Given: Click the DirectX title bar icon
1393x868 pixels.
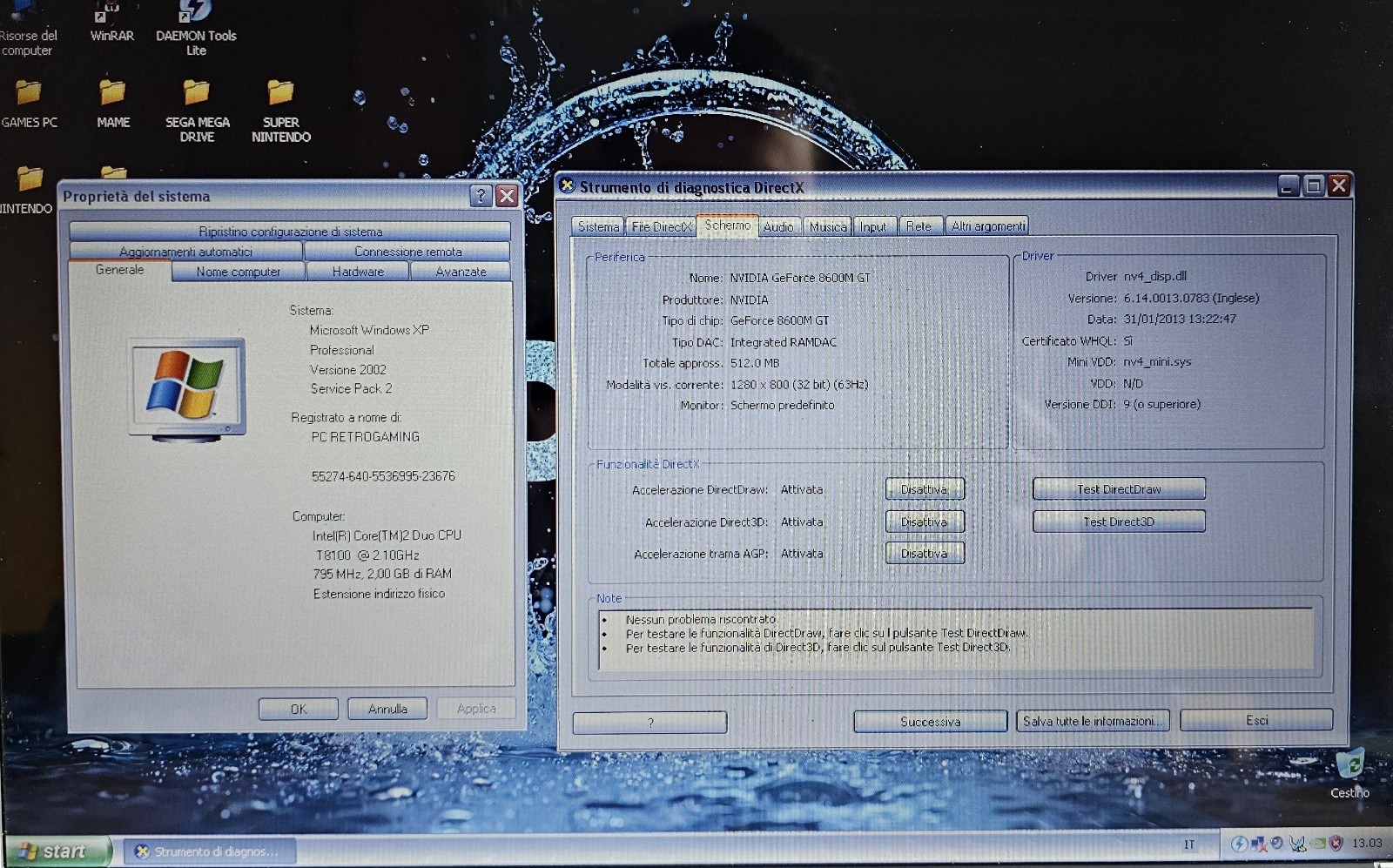Looking at the screenshot, I should point(567,185).
